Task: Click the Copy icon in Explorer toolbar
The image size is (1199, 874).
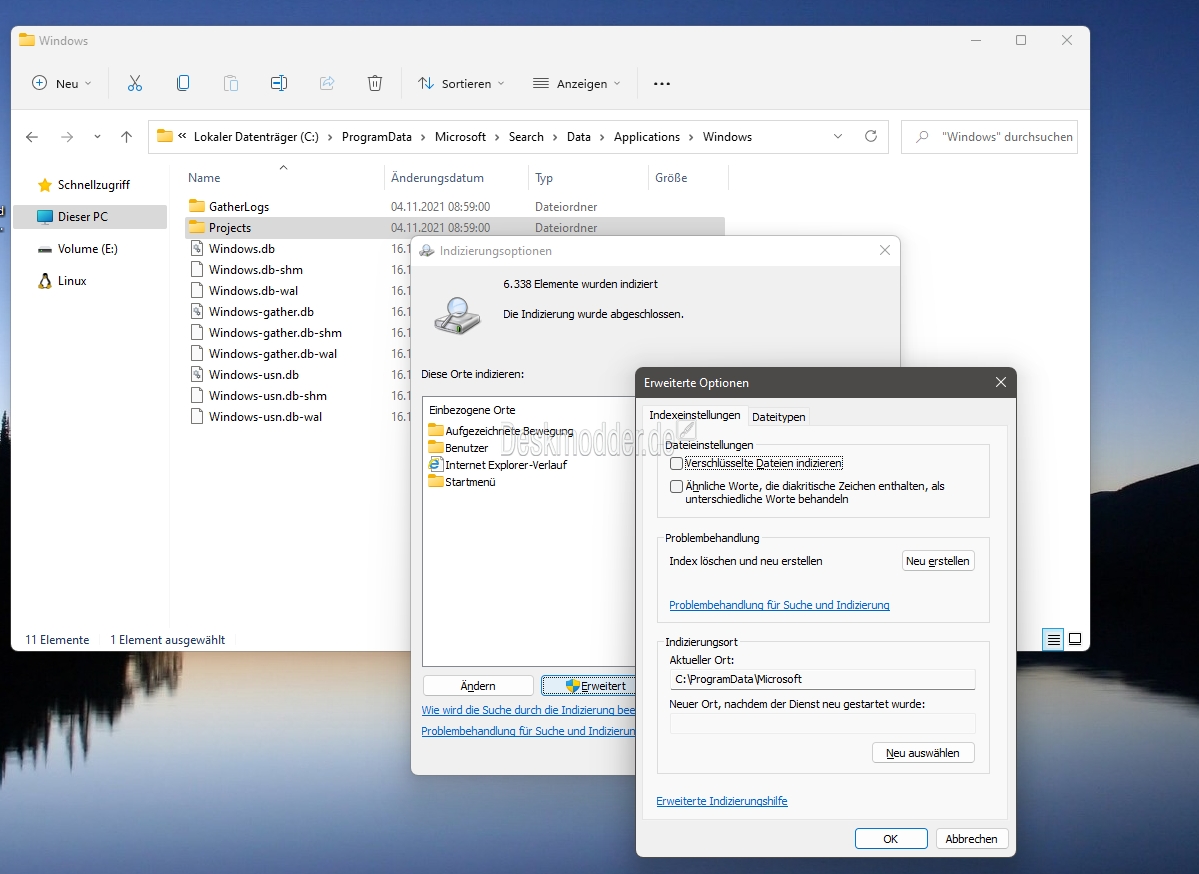Action: [183, 83]
